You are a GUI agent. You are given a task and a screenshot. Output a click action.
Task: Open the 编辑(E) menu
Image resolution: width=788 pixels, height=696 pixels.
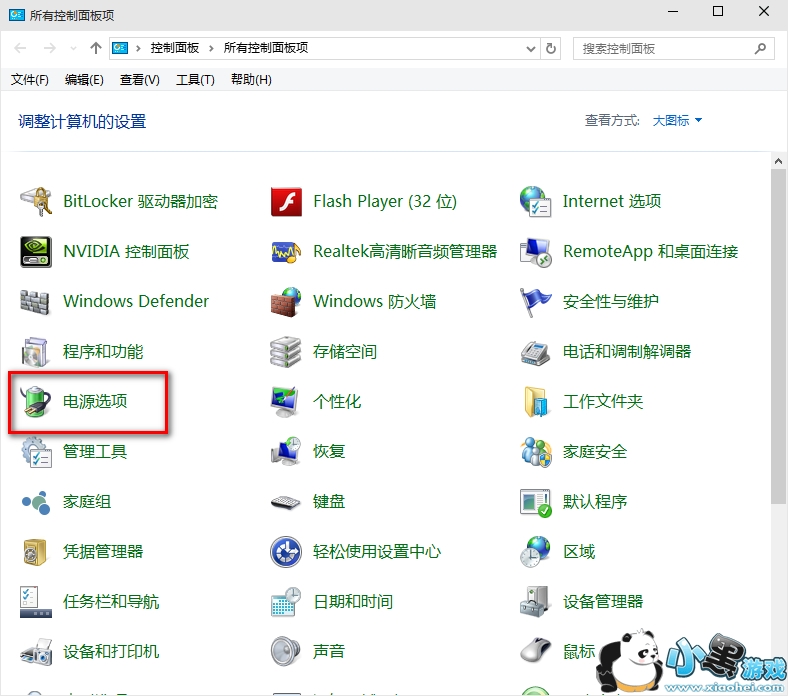(84, 79)
